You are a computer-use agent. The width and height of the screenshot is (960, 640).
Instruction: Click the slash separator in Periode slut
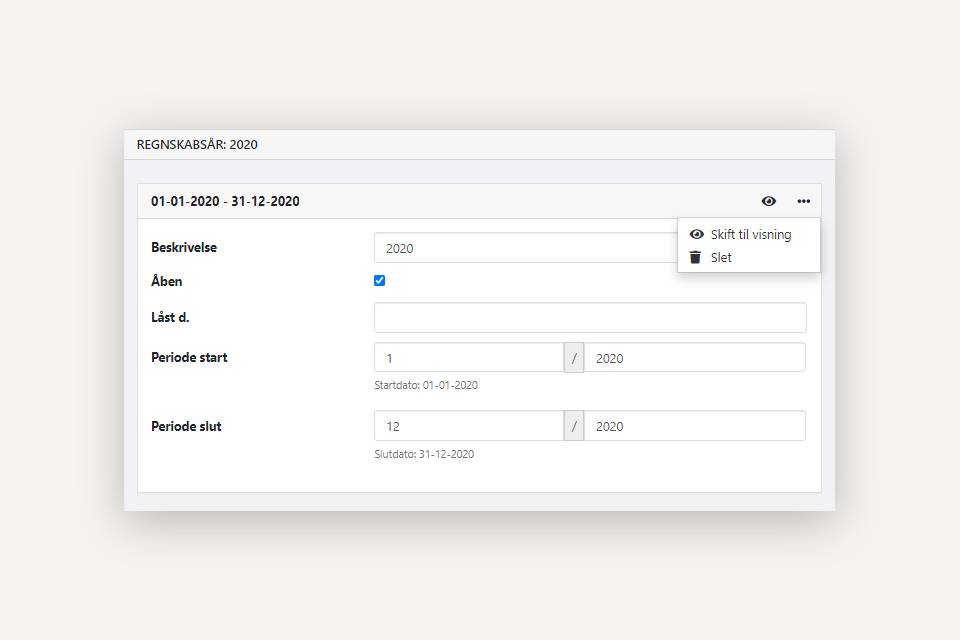pyautogui.click(x=574, y=426)
